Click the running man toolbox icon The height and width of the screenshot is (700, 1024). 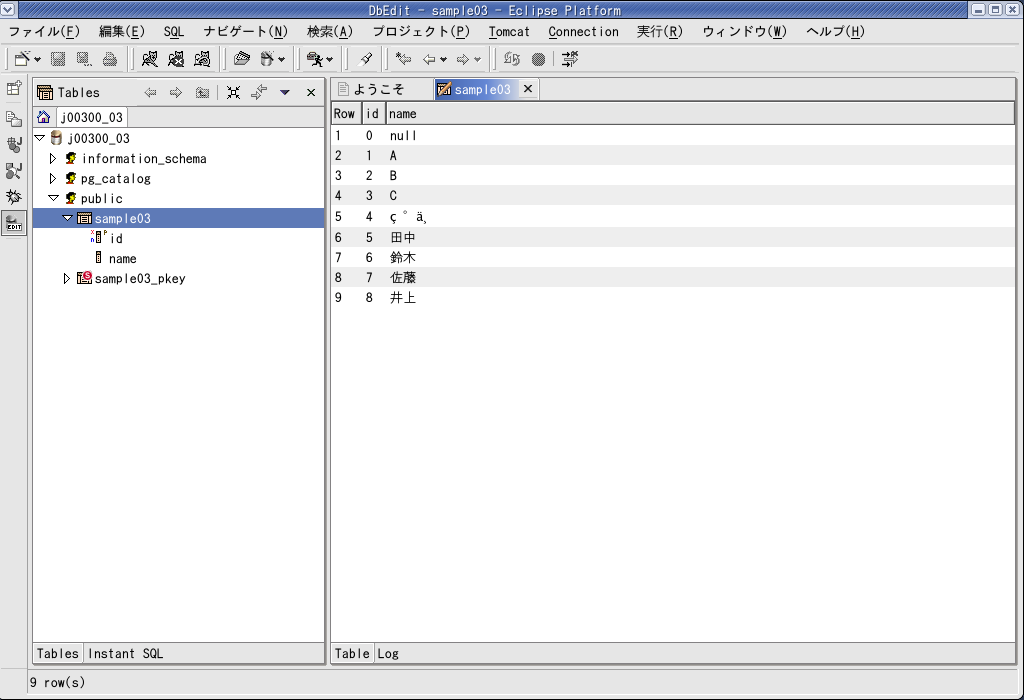point(315,59)
